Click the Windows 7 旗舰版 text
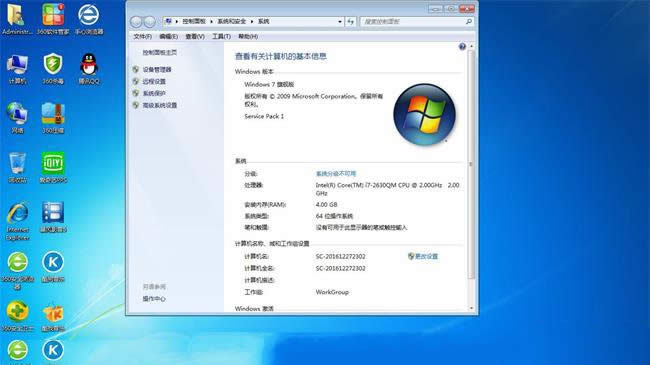 [x=269, y=85]
